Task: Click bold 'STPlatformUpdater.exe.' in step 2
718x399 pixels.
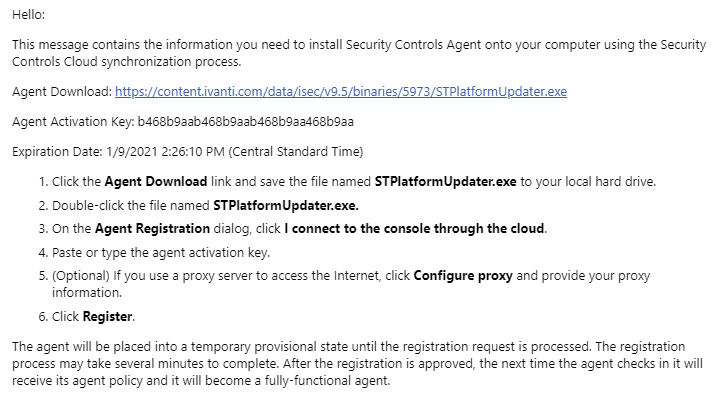Action: pos(286,206)
